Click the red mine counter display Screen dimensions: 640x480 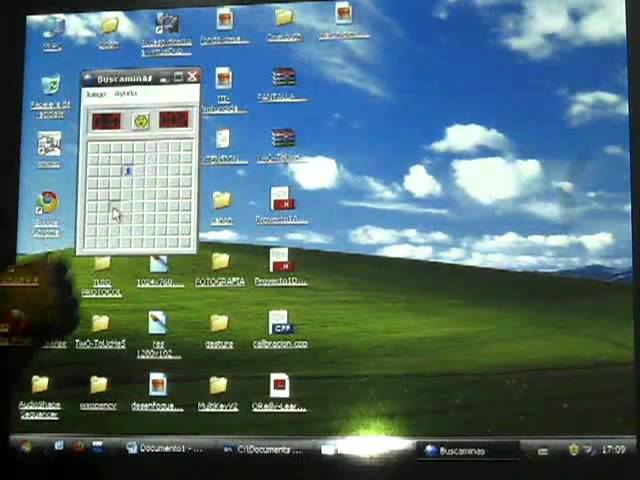pos(106,121)
